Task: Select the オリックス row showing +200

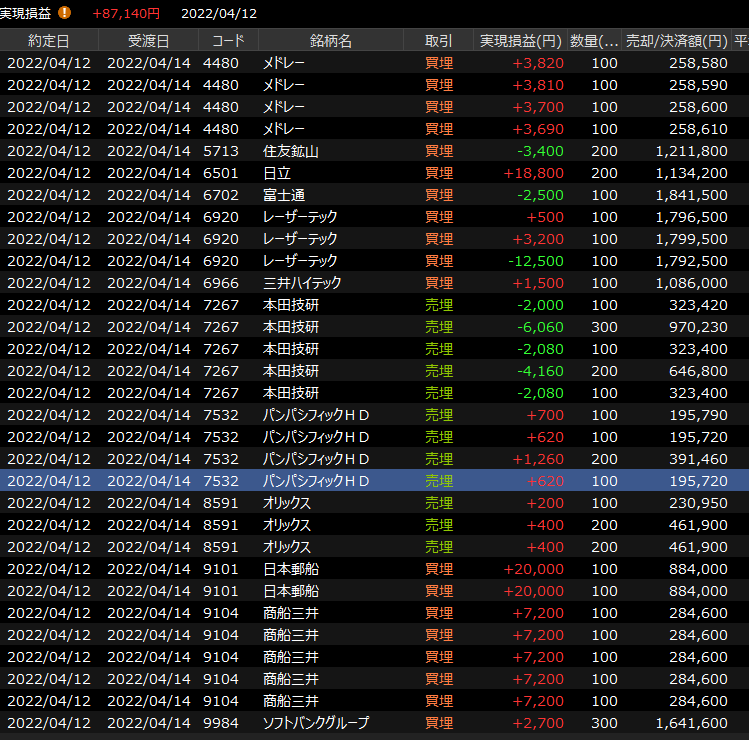Action: pyautogui.click(x=330, y=503)
